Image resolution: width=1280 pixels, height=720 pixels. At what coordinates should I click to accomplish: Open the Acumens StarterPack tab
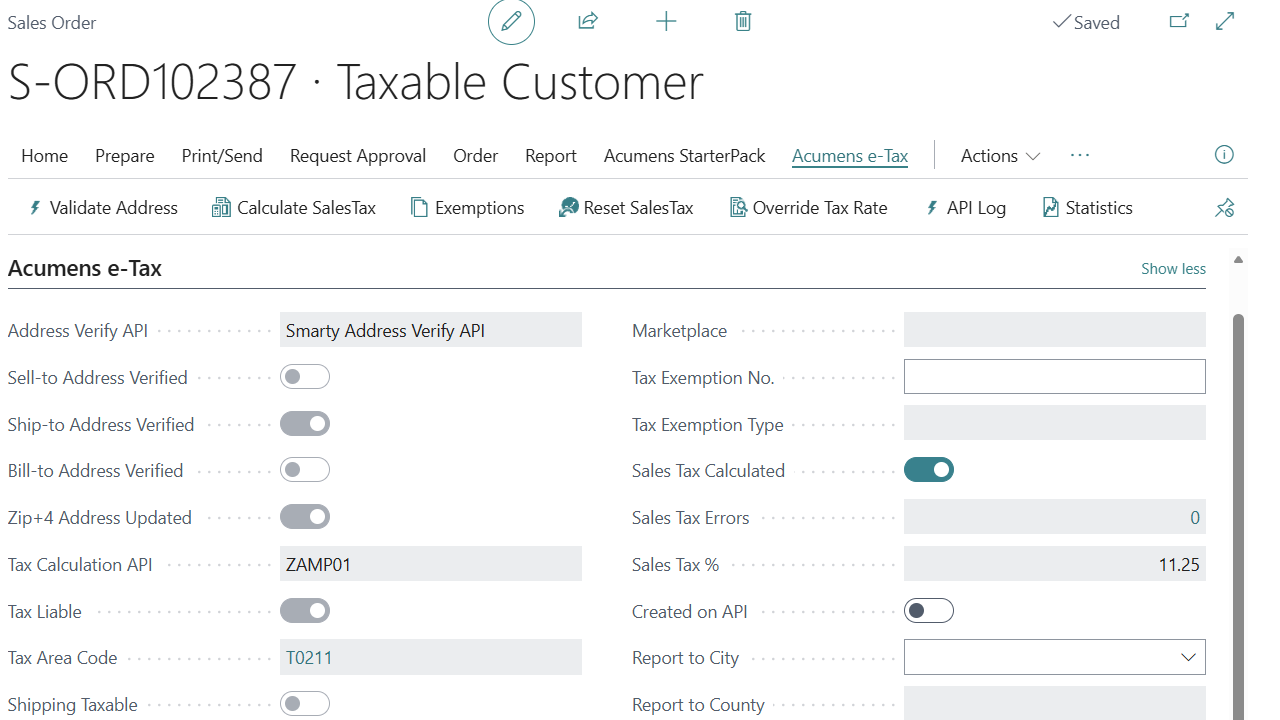click(685, 156)
